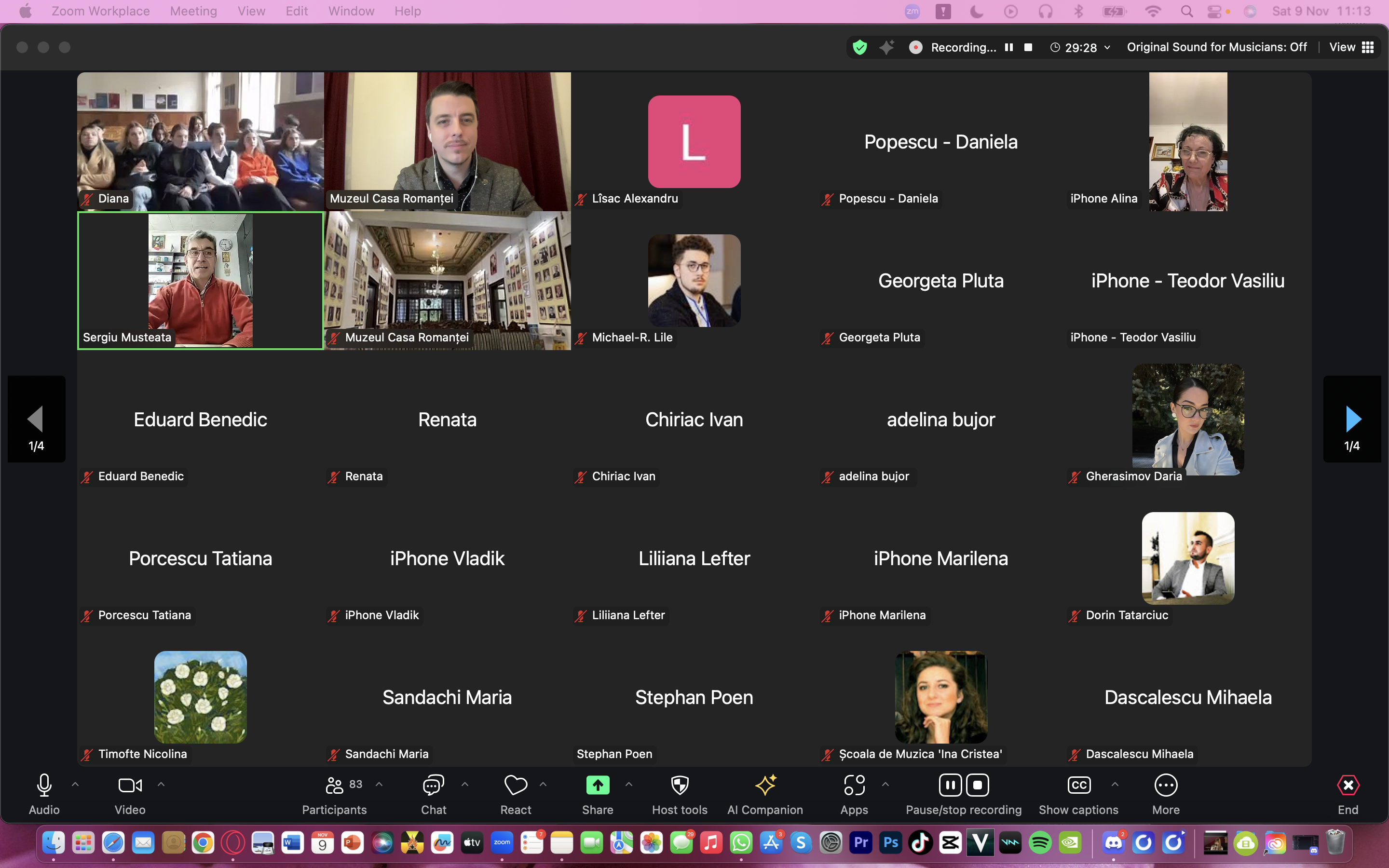
Task: Click the green Share screen button
Action: coord(598,786)
